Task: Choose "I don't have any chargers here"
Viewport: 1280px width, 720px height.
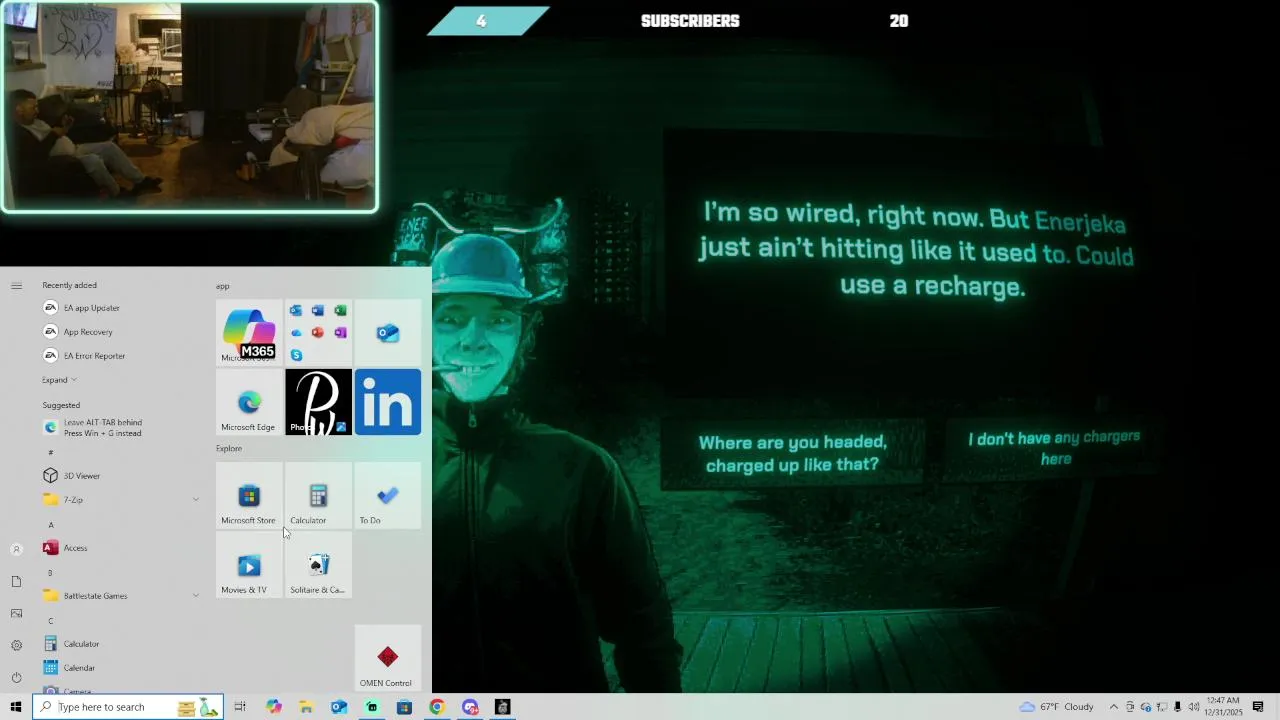Action: (x=1054, y=448)
